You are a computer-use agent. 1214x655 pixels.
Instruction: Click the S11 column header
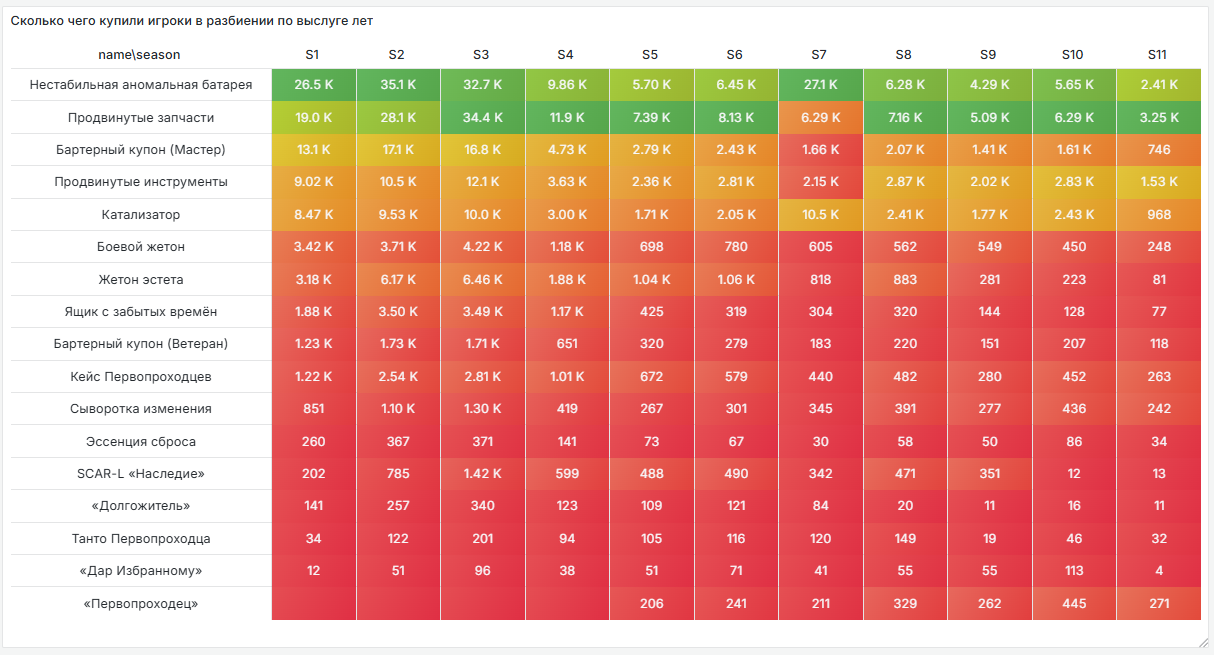pos(1157,54)
